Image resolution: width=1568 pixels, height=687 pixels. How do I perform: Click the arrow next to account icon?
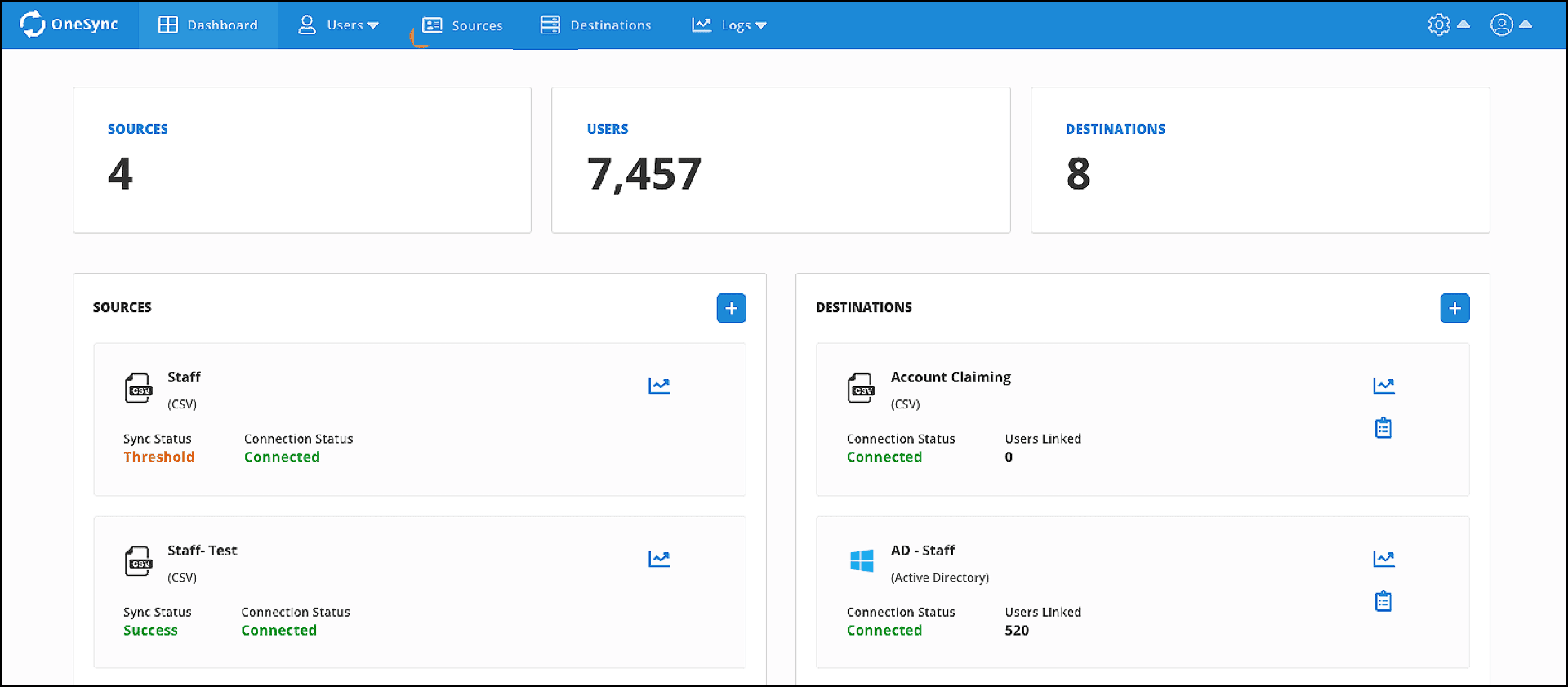pos(1525,24)
